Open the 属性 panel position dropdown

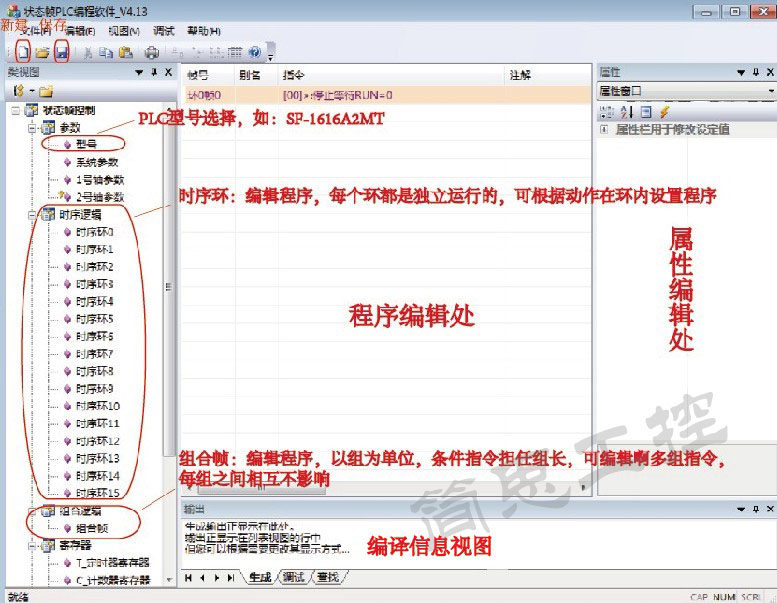tap(741, 72)
